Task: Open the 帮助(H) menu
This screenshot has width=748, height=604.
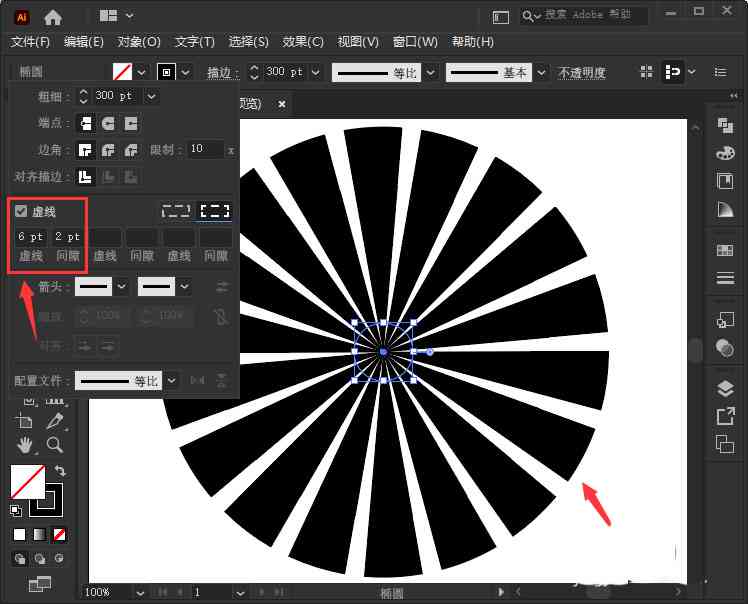Action: (x=473, y=42)
